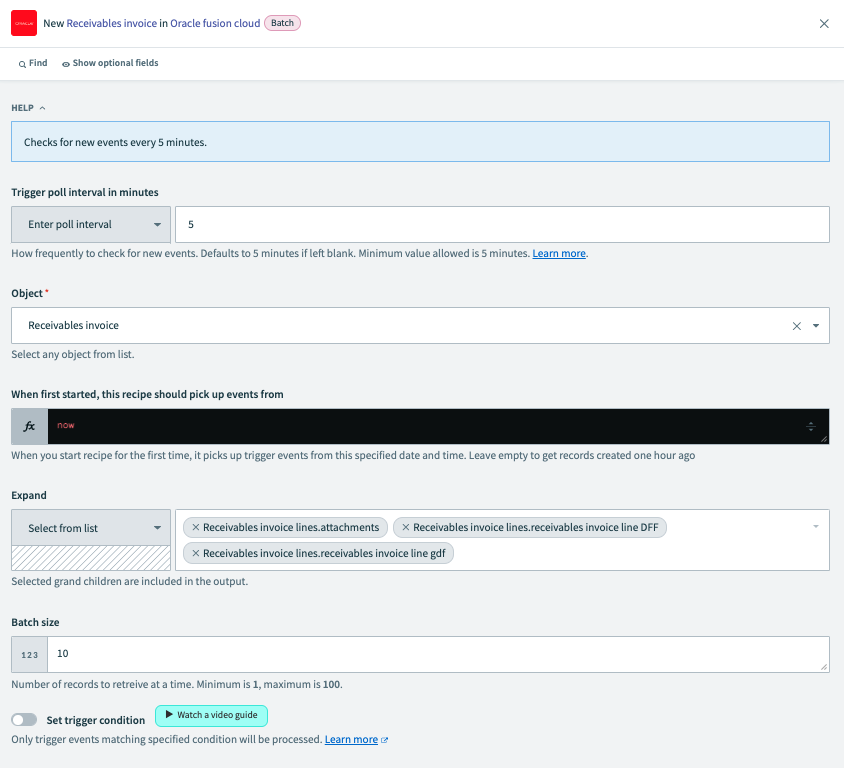Click the Oracle logo icon

pos(24,23)
